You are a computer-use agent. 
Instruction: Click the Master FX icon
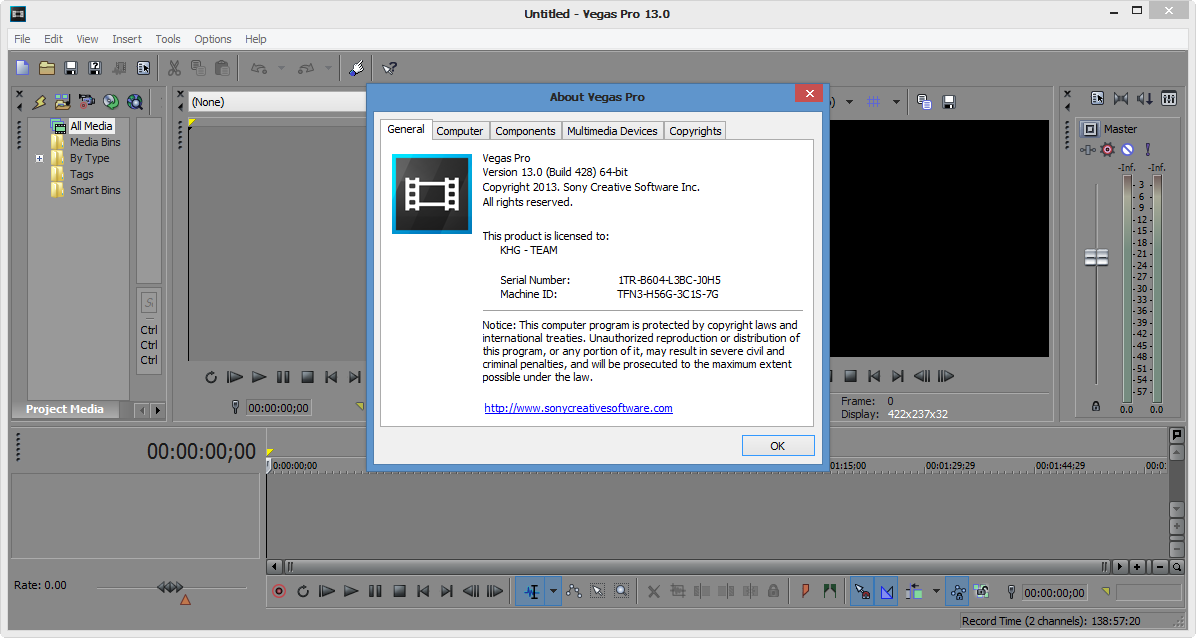1088,150
